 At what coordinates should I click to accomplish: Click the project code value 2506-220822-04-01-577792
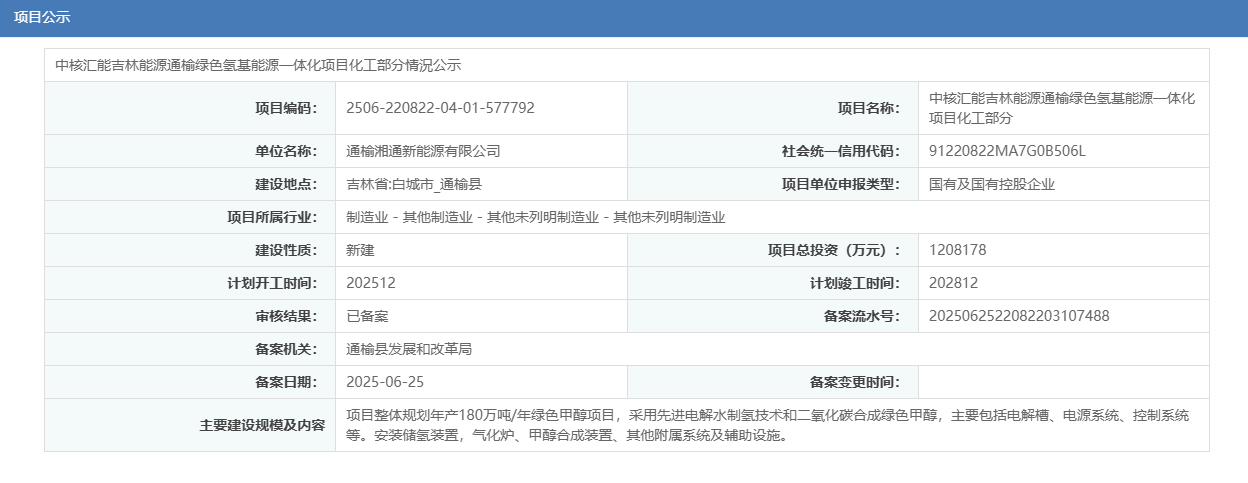(x=440, y=108)
